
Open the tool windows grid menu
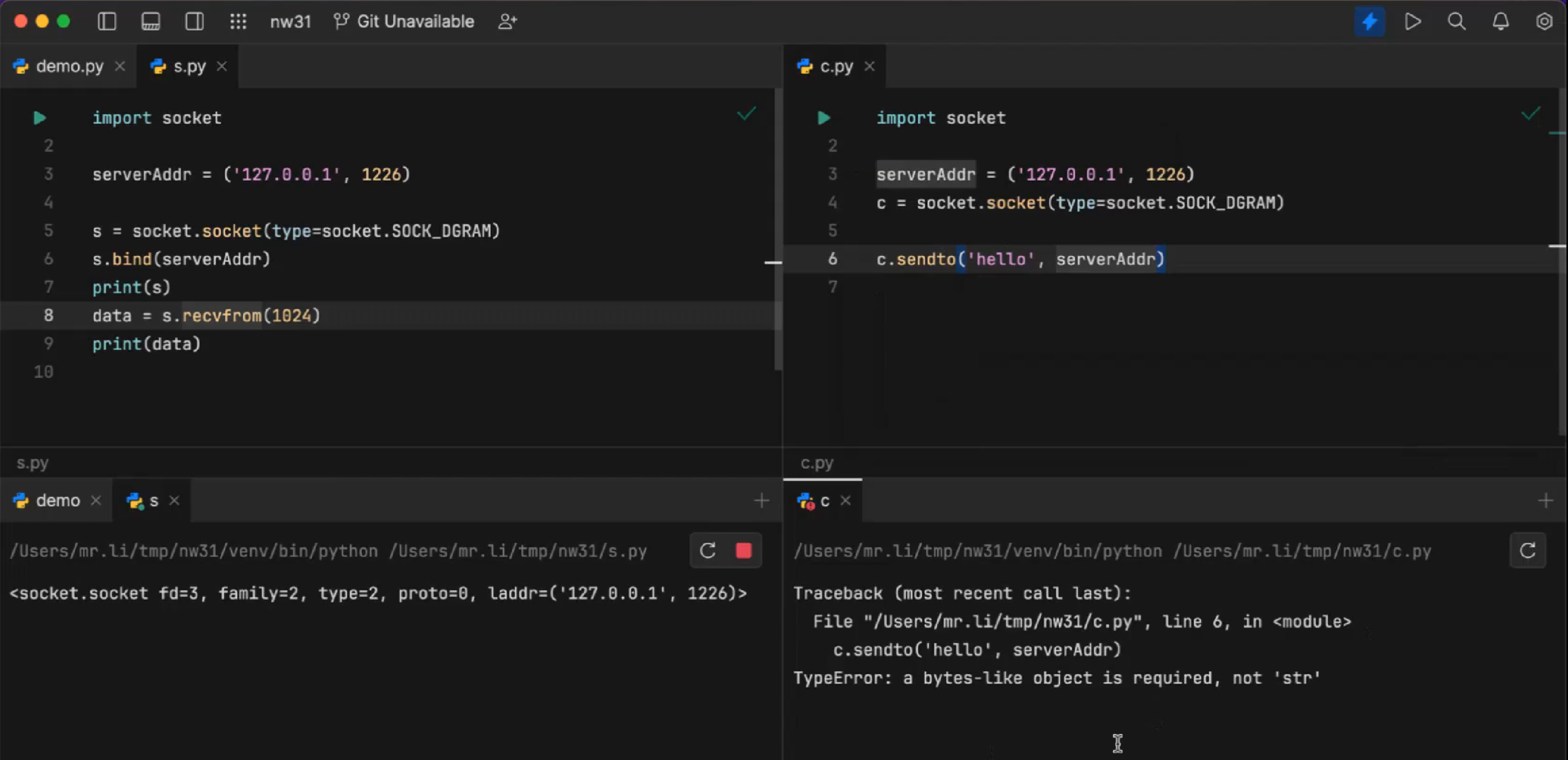[x=238, y=22]
